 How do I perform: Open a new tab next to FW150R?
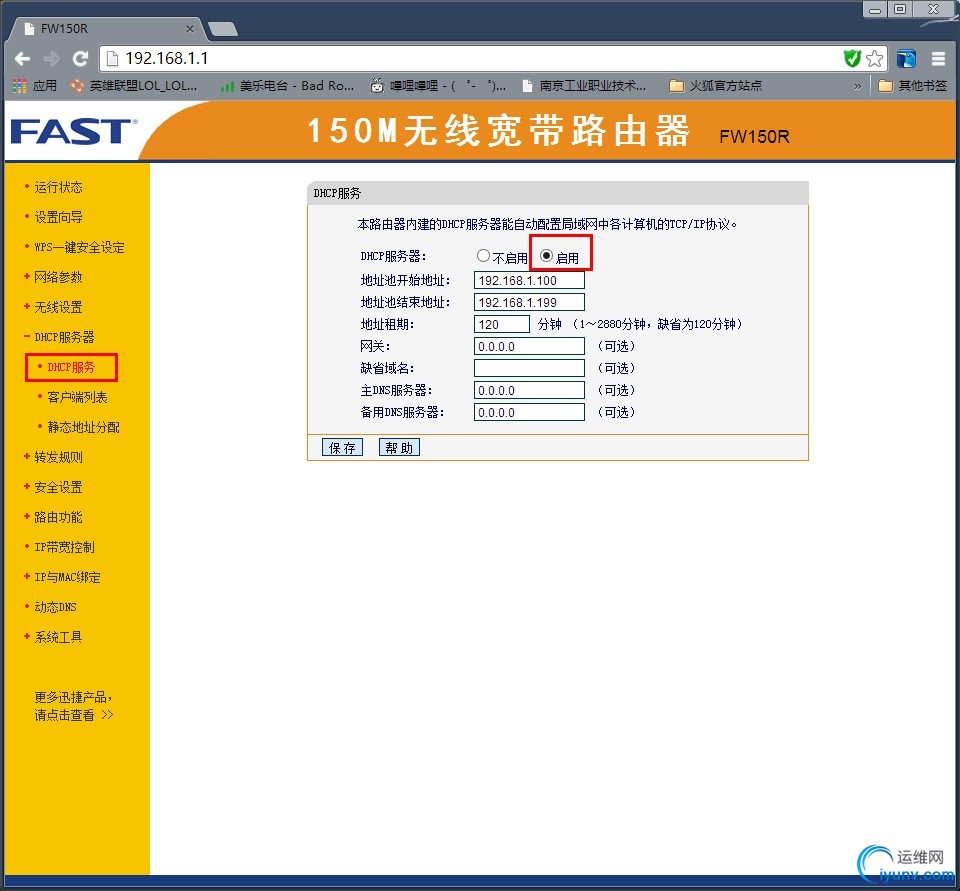point(222,29)
